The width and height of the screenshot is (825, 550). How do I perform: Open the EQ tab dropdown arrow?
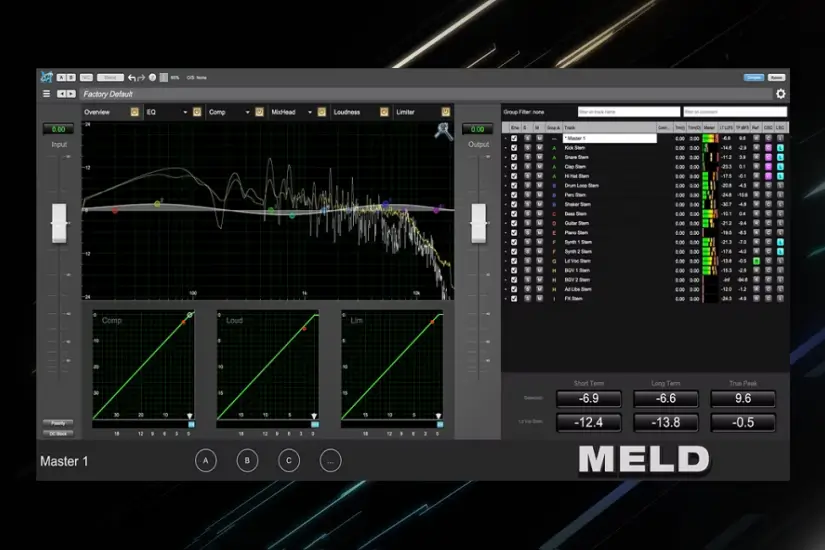185,112
